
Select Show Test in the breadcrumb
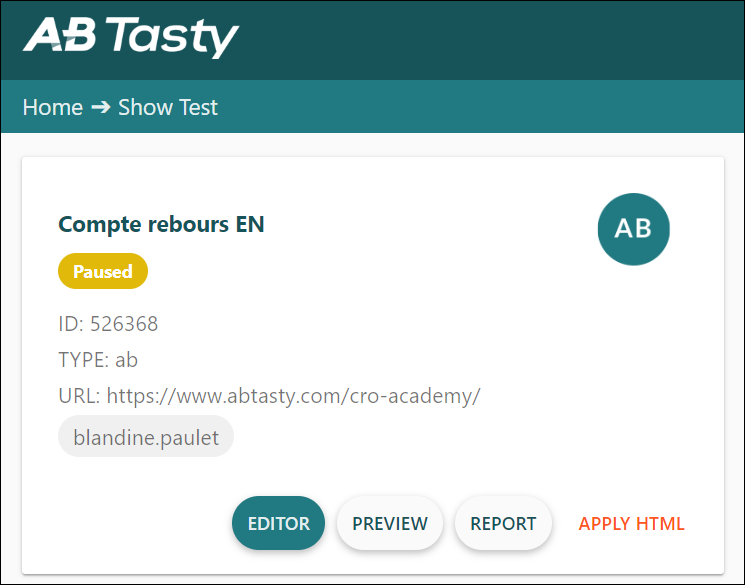tap(168, 107)
